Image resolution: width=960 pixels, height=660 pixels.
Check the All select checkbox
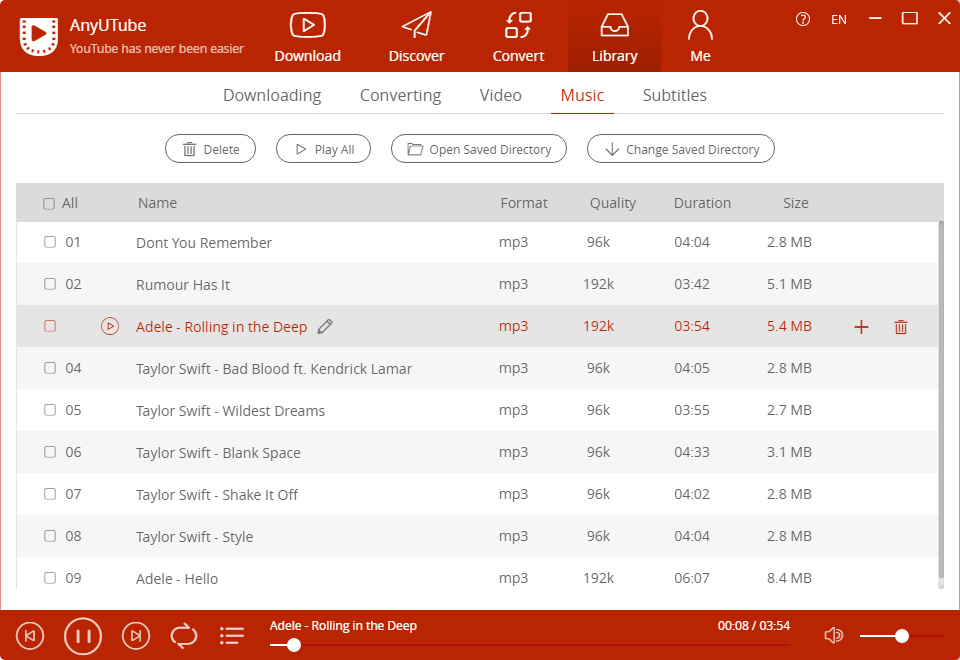click(x=49, y=204)
